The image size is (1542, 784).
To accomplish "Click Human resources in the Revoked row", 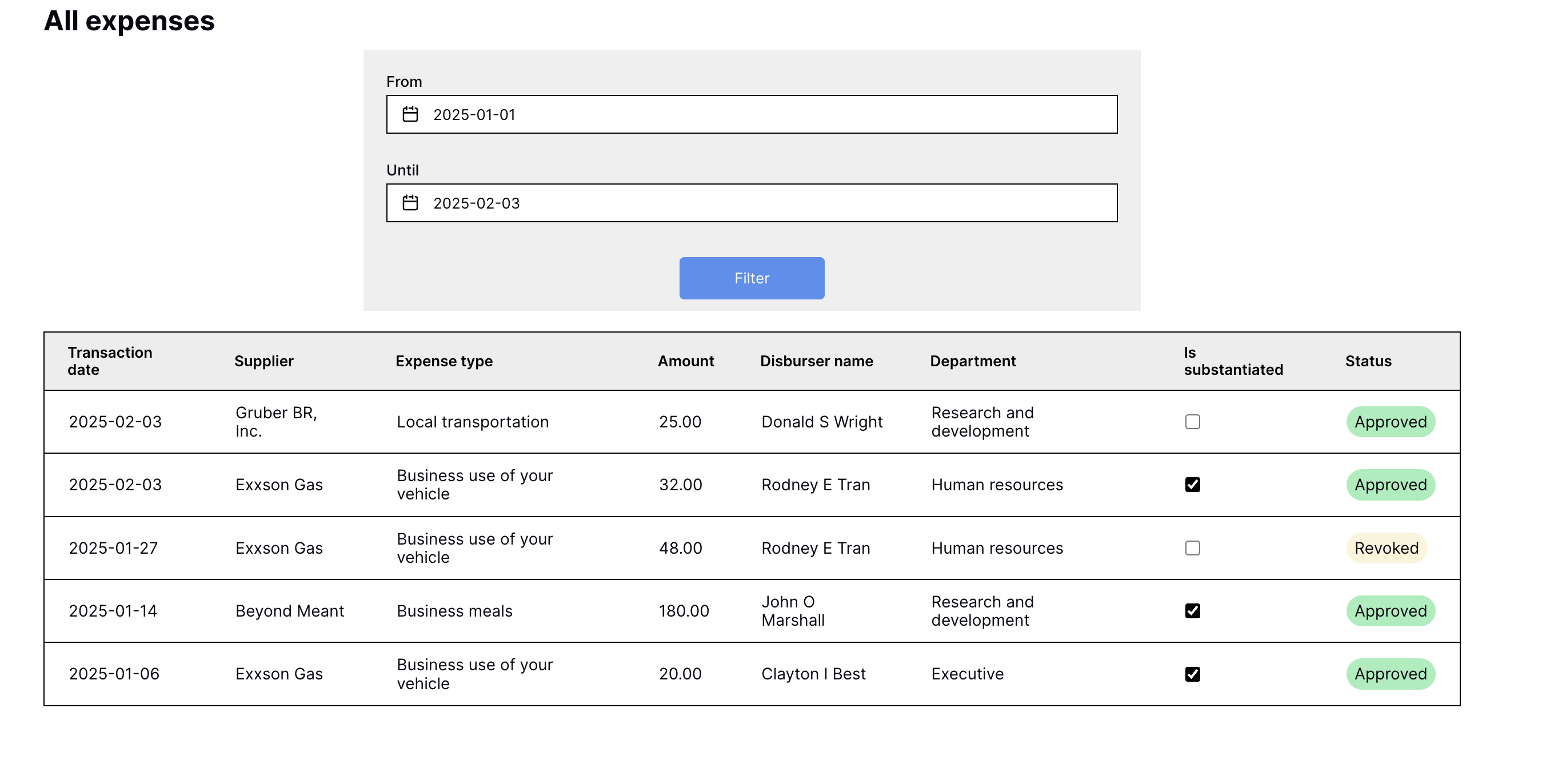I will [997, 548].
